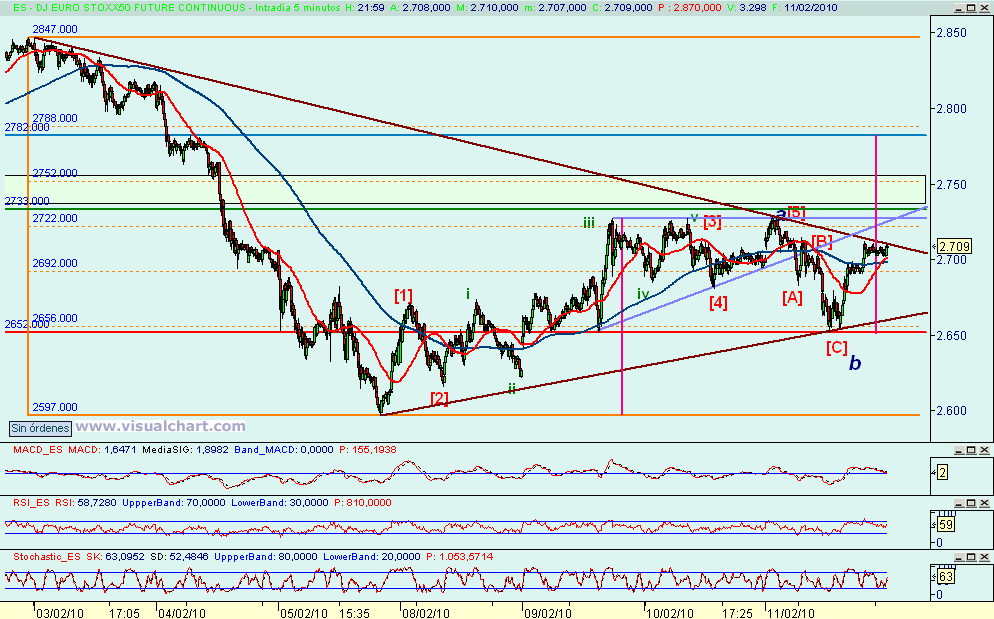This screenshot has height=619, width=994.
Task: Minimize the Stochastic_ES indicator panel
Action: pyautogui.click(x=959, y=558)
